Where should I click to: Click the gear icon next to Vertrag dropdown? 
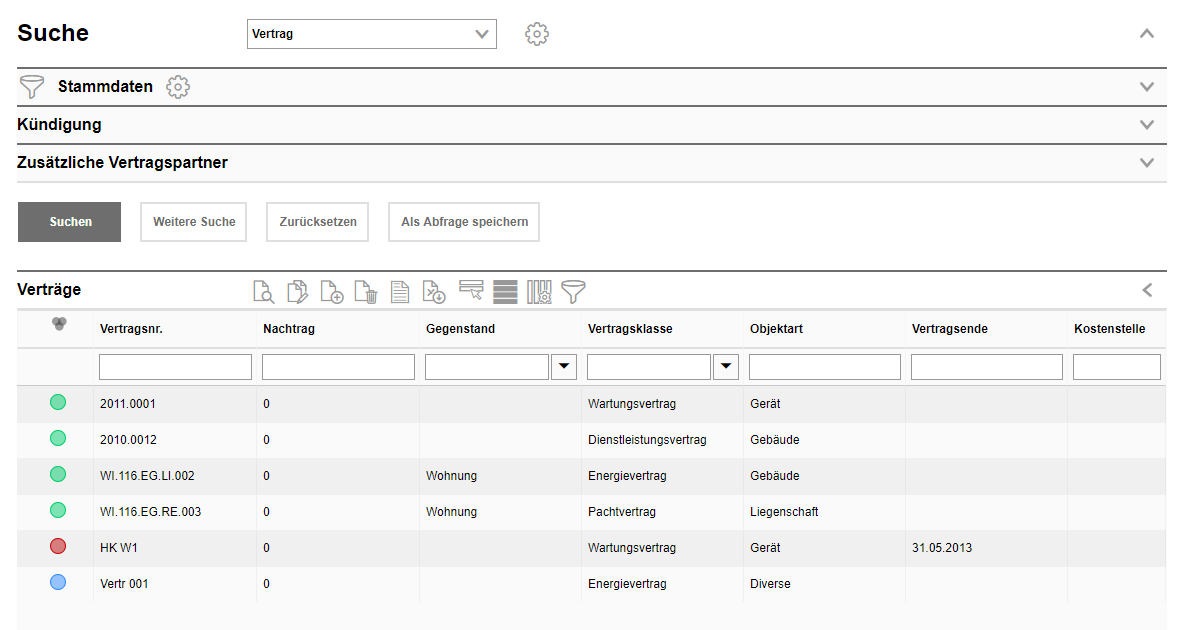tap(537, 34)
